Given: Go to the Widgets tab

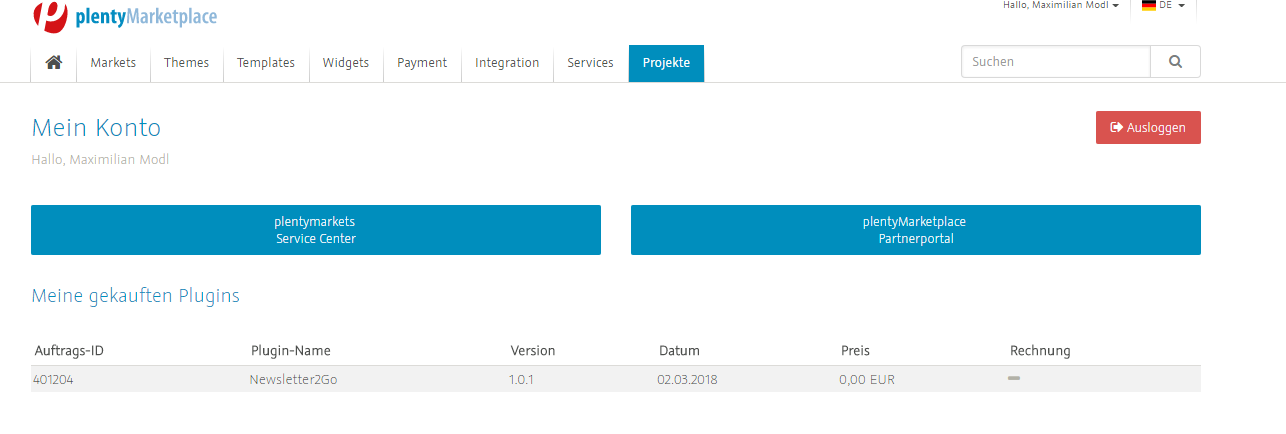Looking at the screenshot, I should point(346,62).
